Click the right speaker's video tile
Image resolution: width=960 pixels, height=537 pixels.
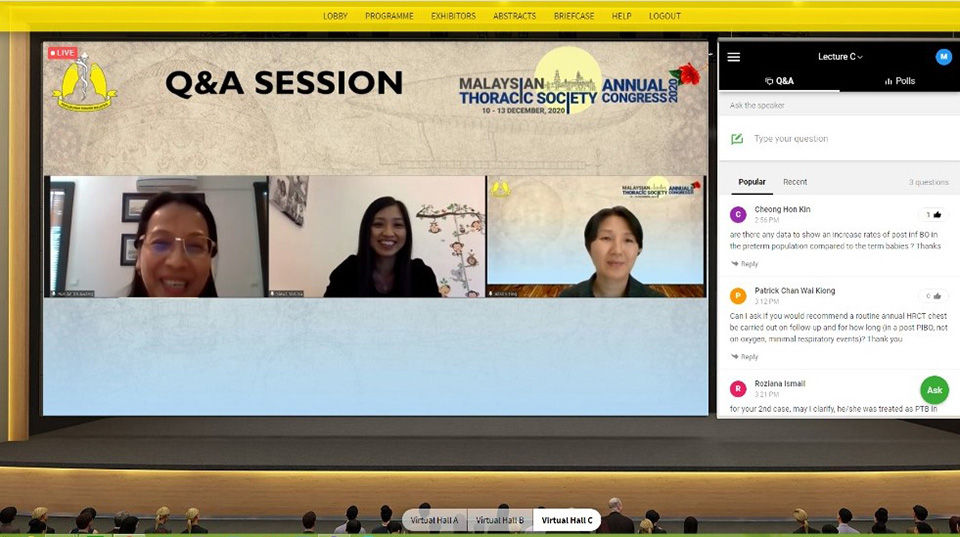(596, 236)
